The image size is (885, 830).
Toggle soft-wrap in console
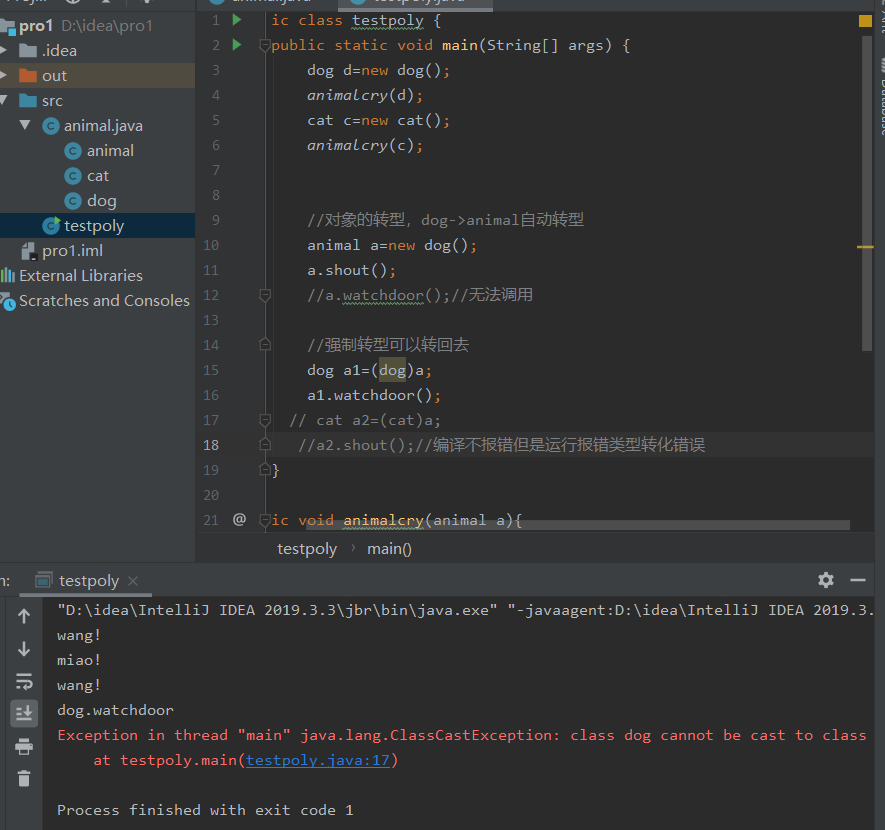(24, 682)
